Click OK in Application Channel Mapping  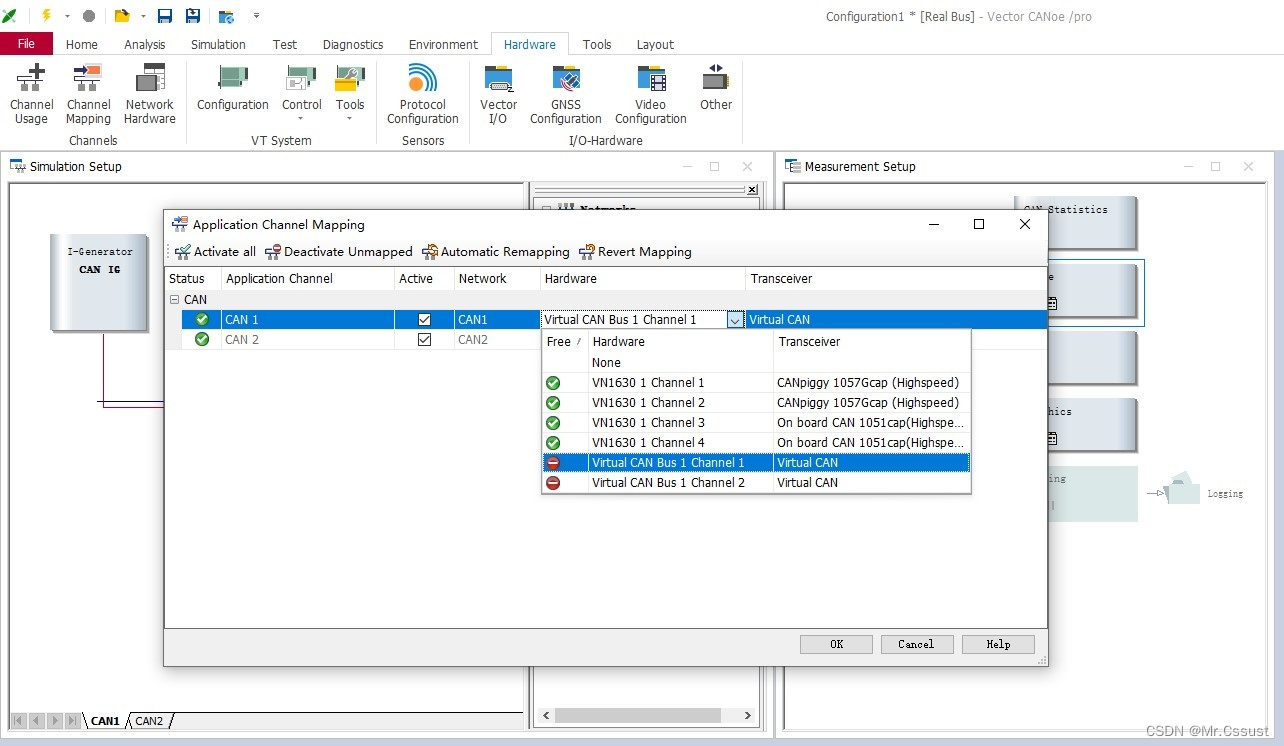click(837, 644)
